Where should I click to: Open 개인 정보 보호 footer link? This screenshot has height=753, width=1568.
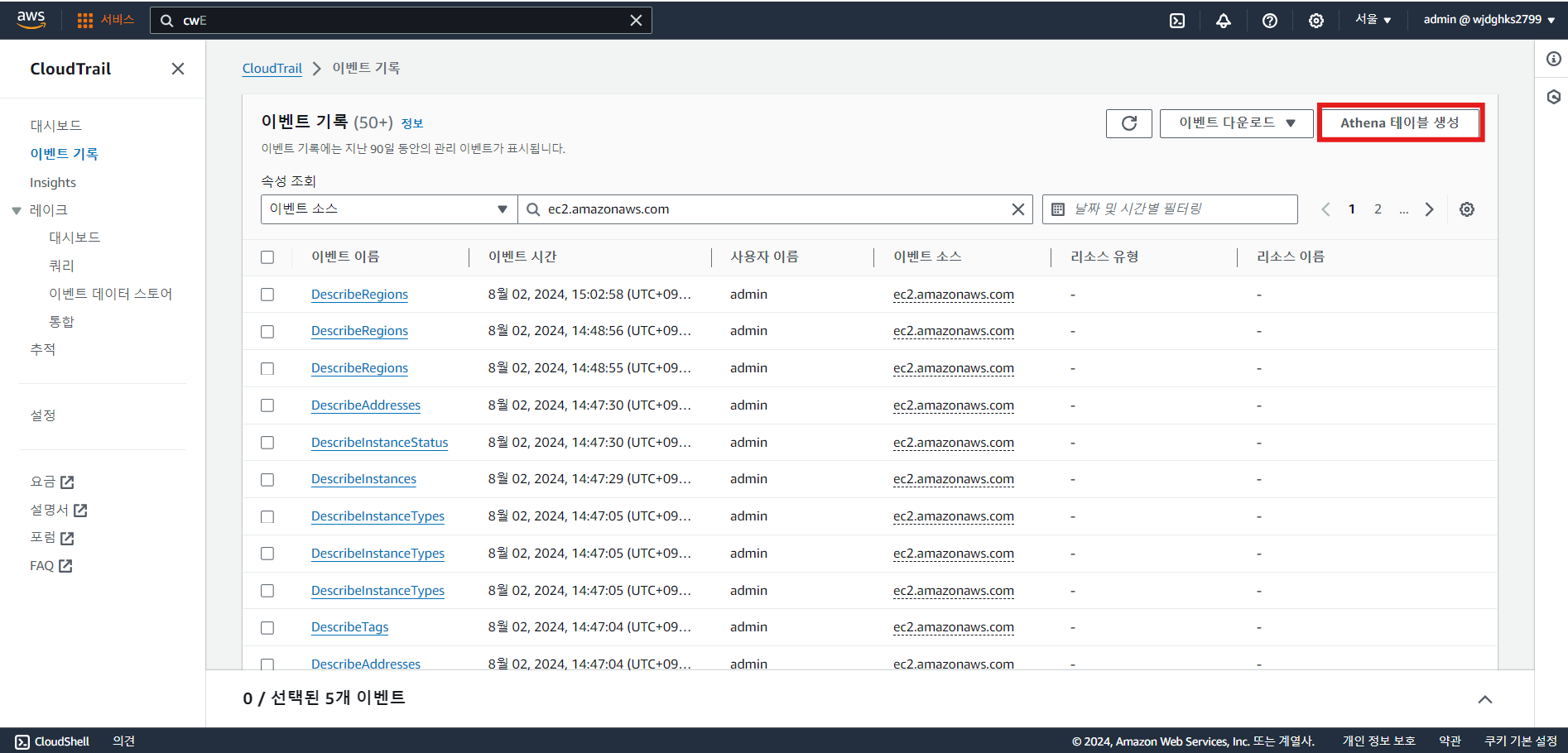coord(1379,741)
